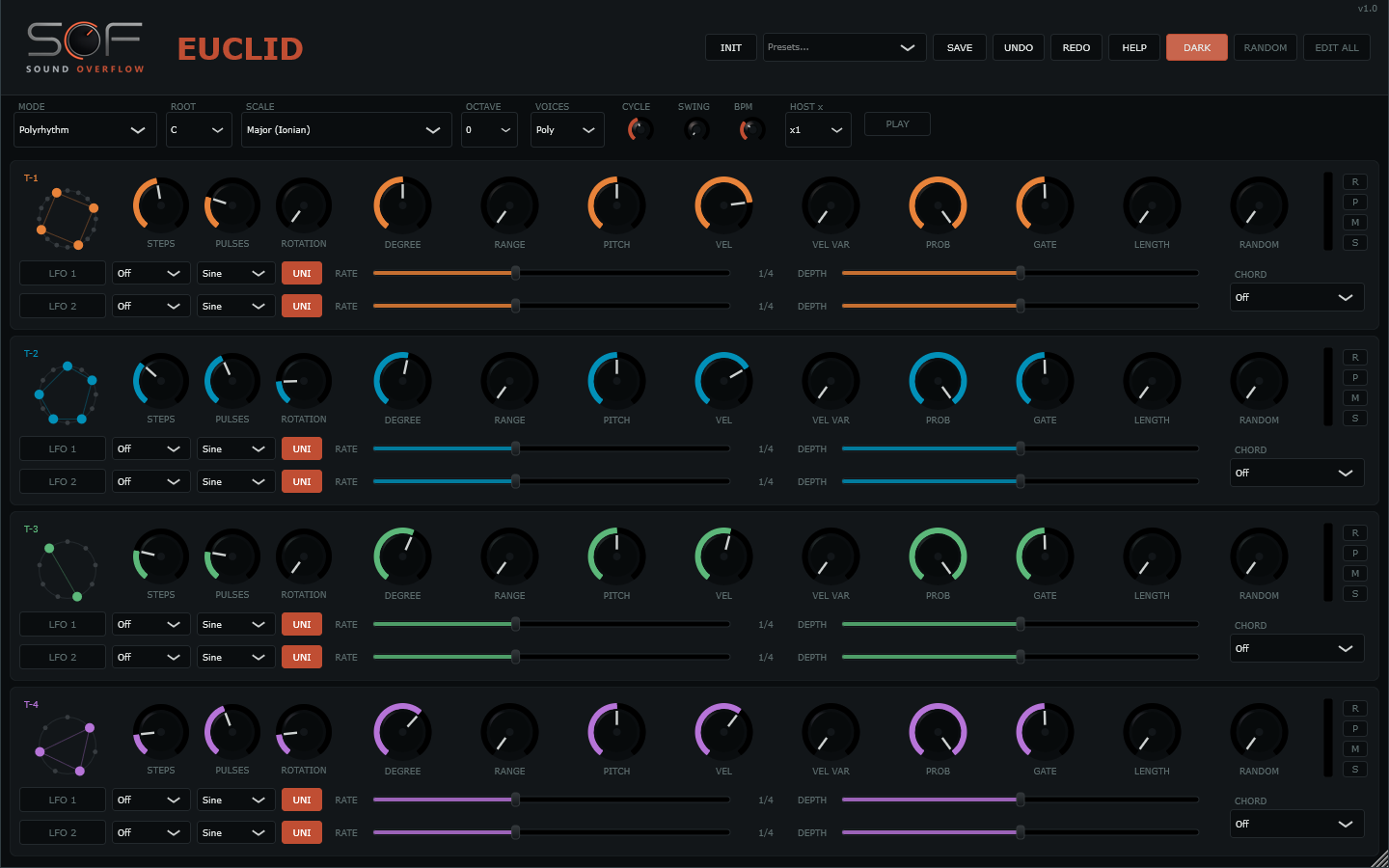This screenshot has width=1389, height=868.
Task: Open the Presets dropdown
Action: tap(845, 47)
